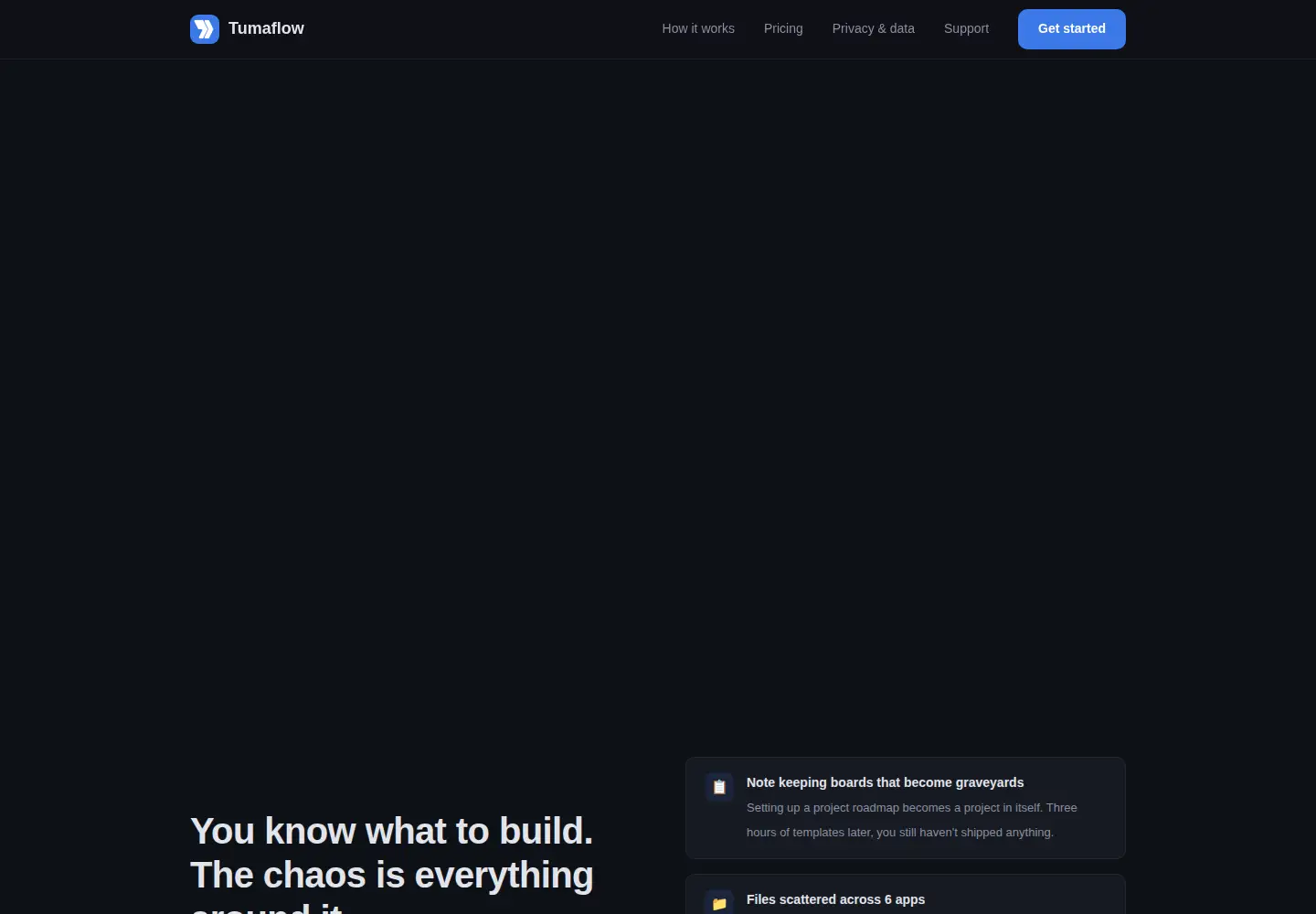This screenshot has width=1316, height=914.
Task: Click the clipboard icon in graveyards card
Action: (719, 787)
